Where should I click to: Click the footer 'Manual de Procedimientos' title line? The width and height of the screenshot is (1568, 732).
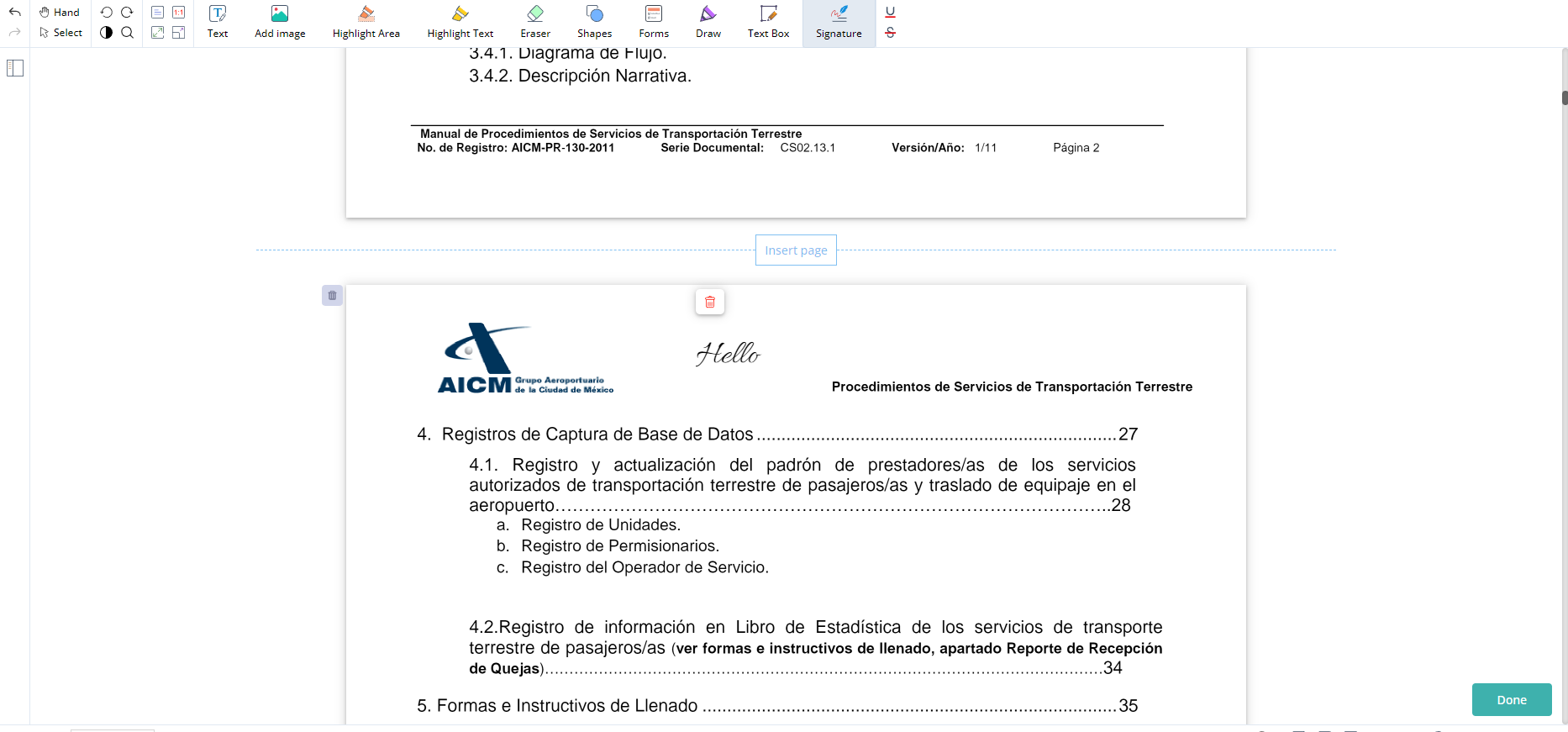click(x=611, y=134)
